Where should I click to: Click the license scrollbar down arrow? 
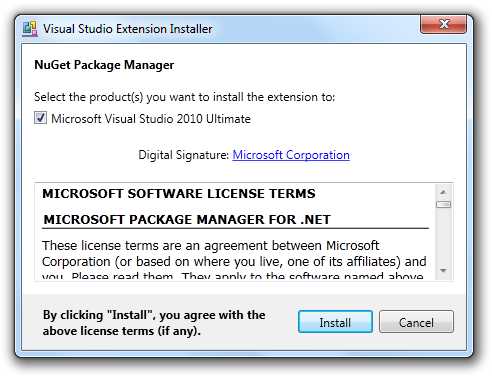tap(443, 270)
